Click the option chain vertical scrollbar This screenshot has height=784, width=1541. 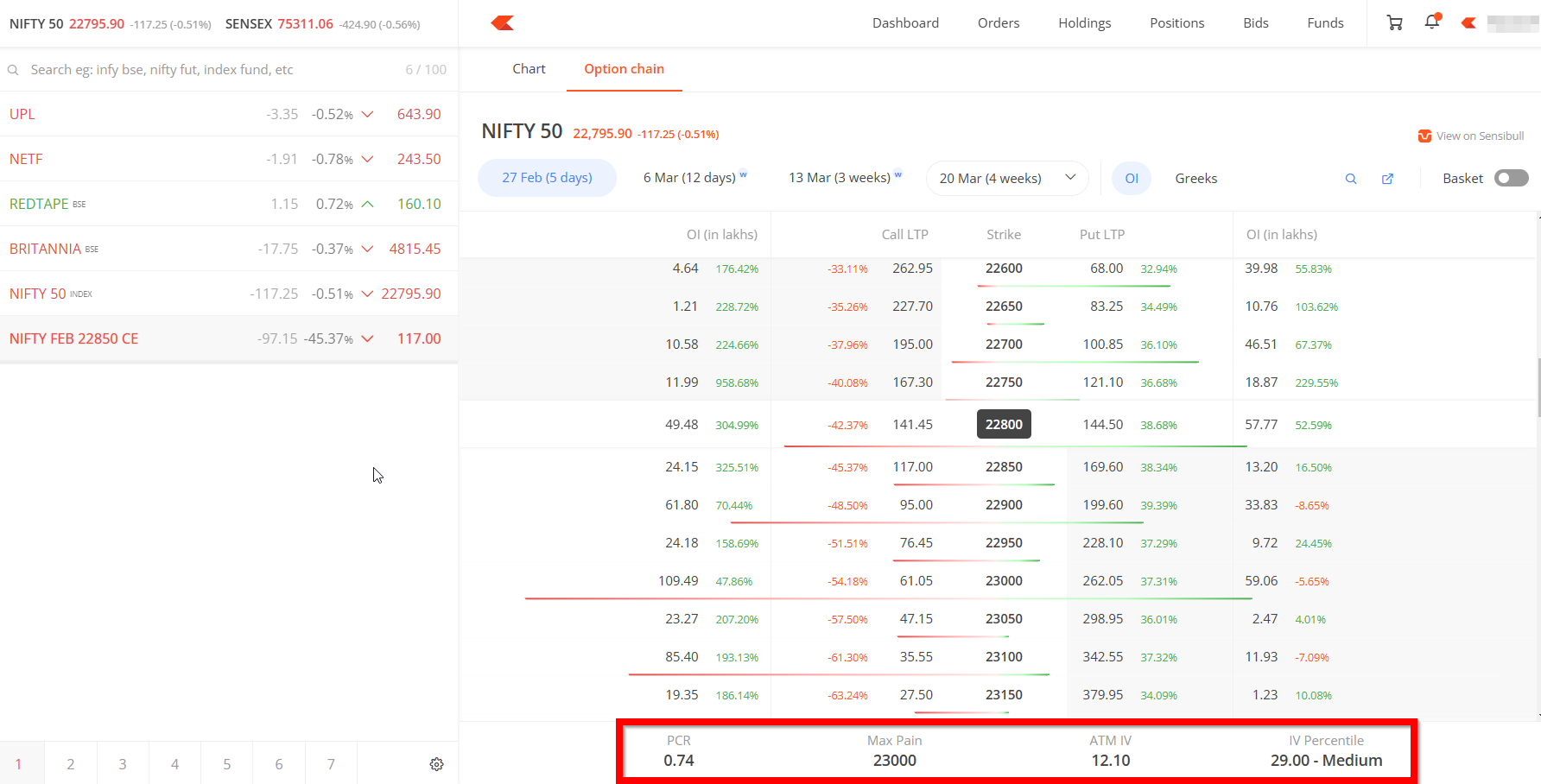[1538, 389]
